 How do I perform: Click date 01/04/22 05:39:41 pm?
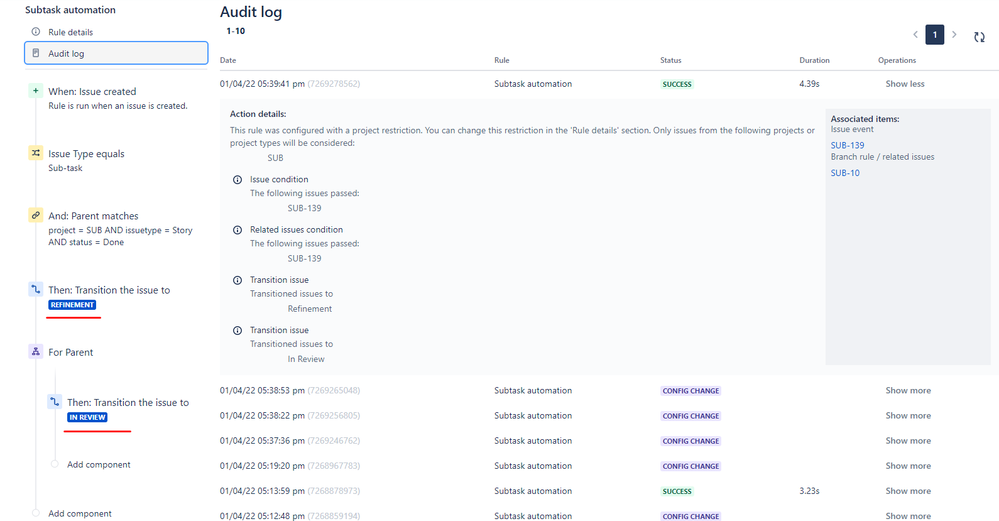[262, 83]
